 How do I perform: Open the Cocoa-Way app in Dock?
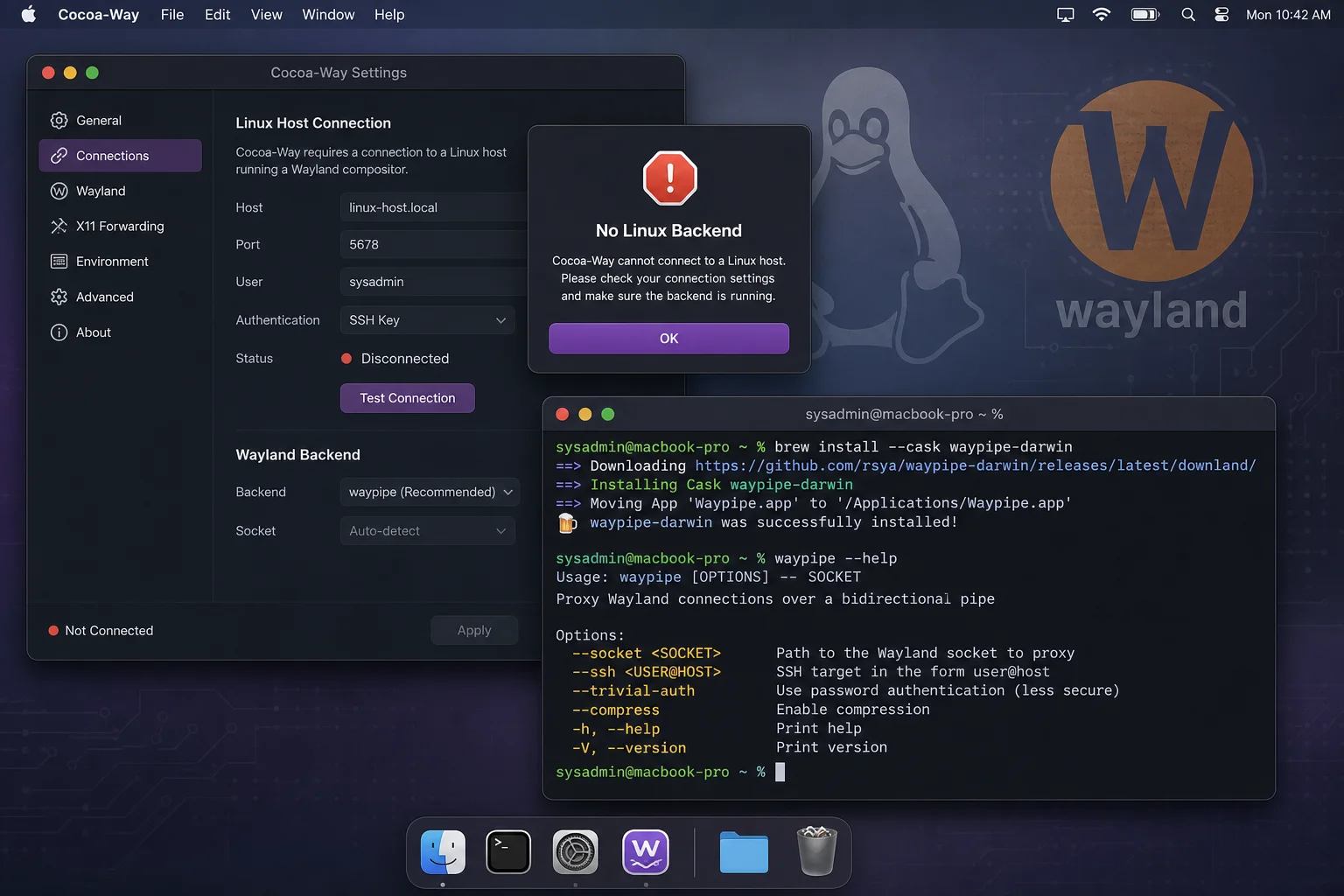coord(646,852)
